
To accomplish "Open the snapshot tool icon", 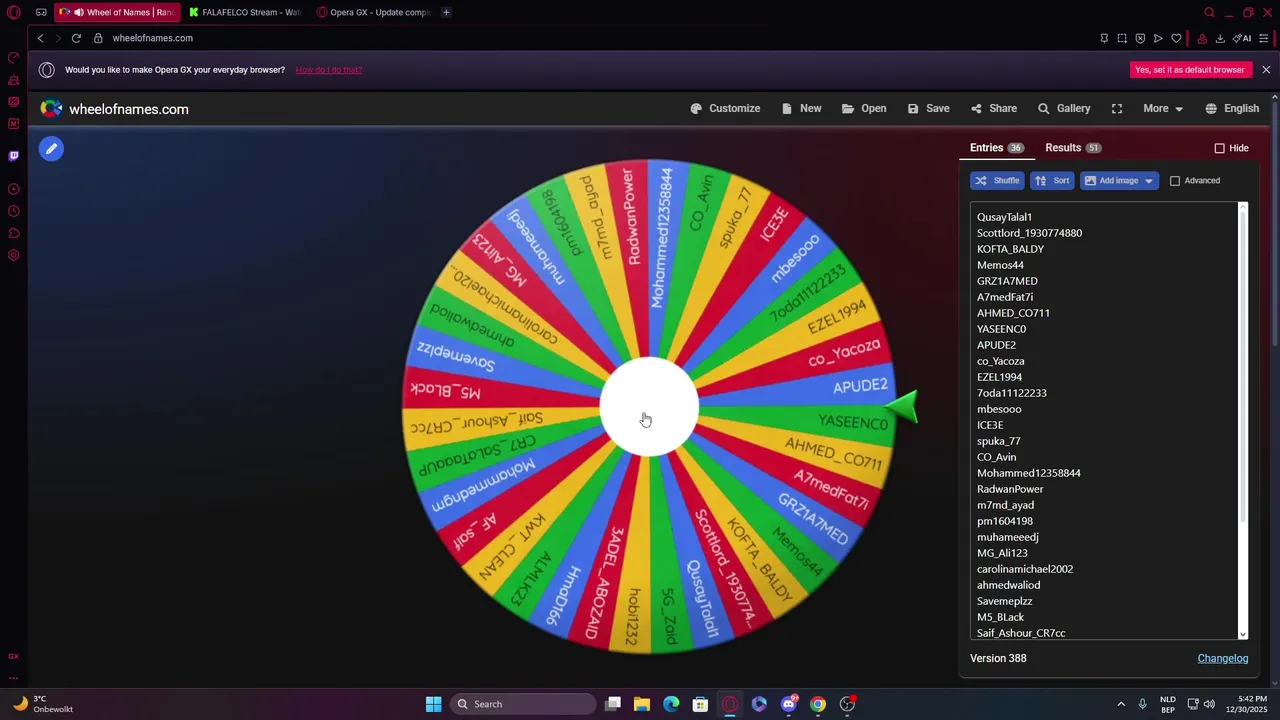I will pyautogui.click(x=1122, y=38).
